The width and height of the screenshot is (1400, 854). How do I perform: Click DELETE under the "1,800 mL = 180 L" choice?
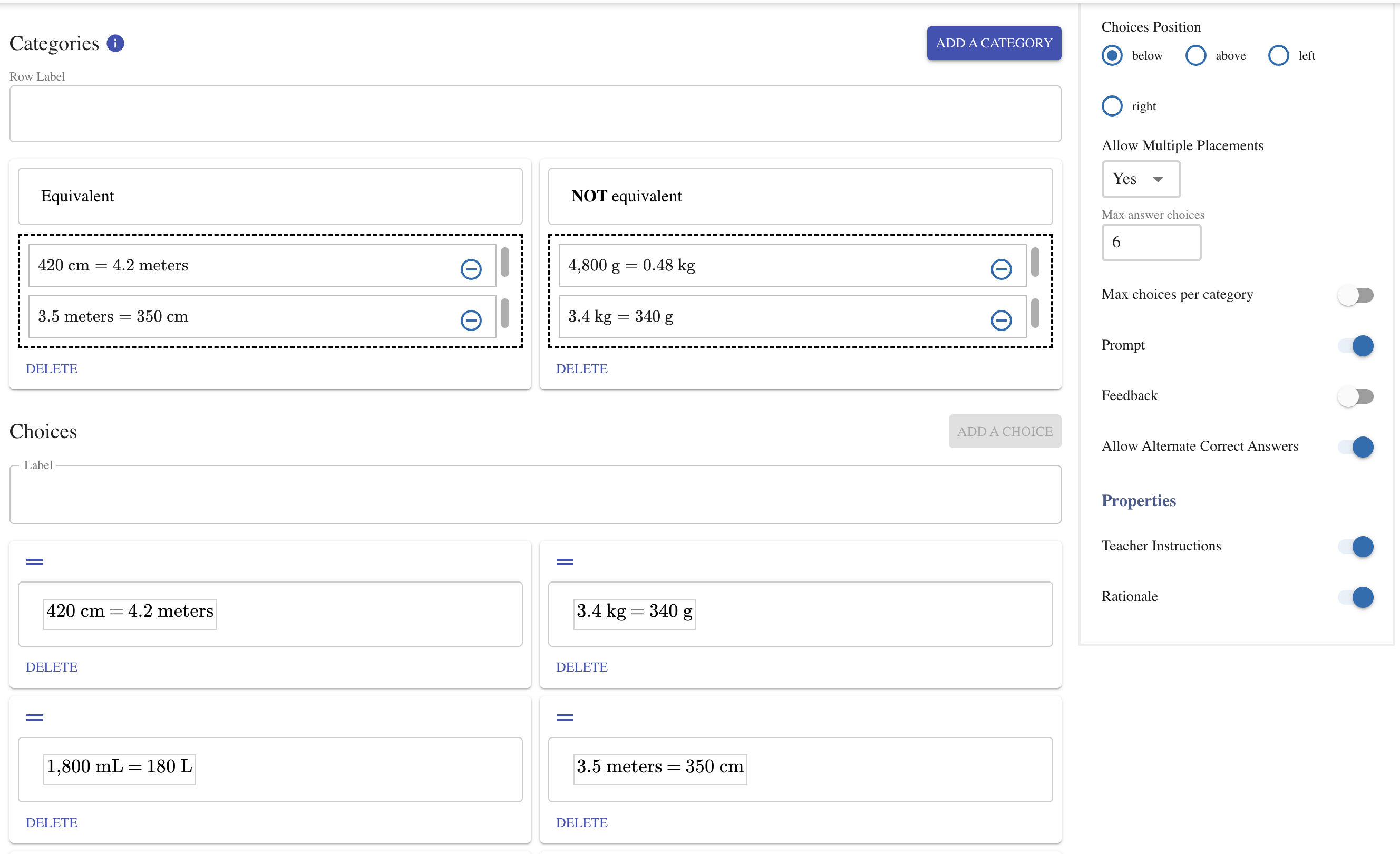click(51, 822)
